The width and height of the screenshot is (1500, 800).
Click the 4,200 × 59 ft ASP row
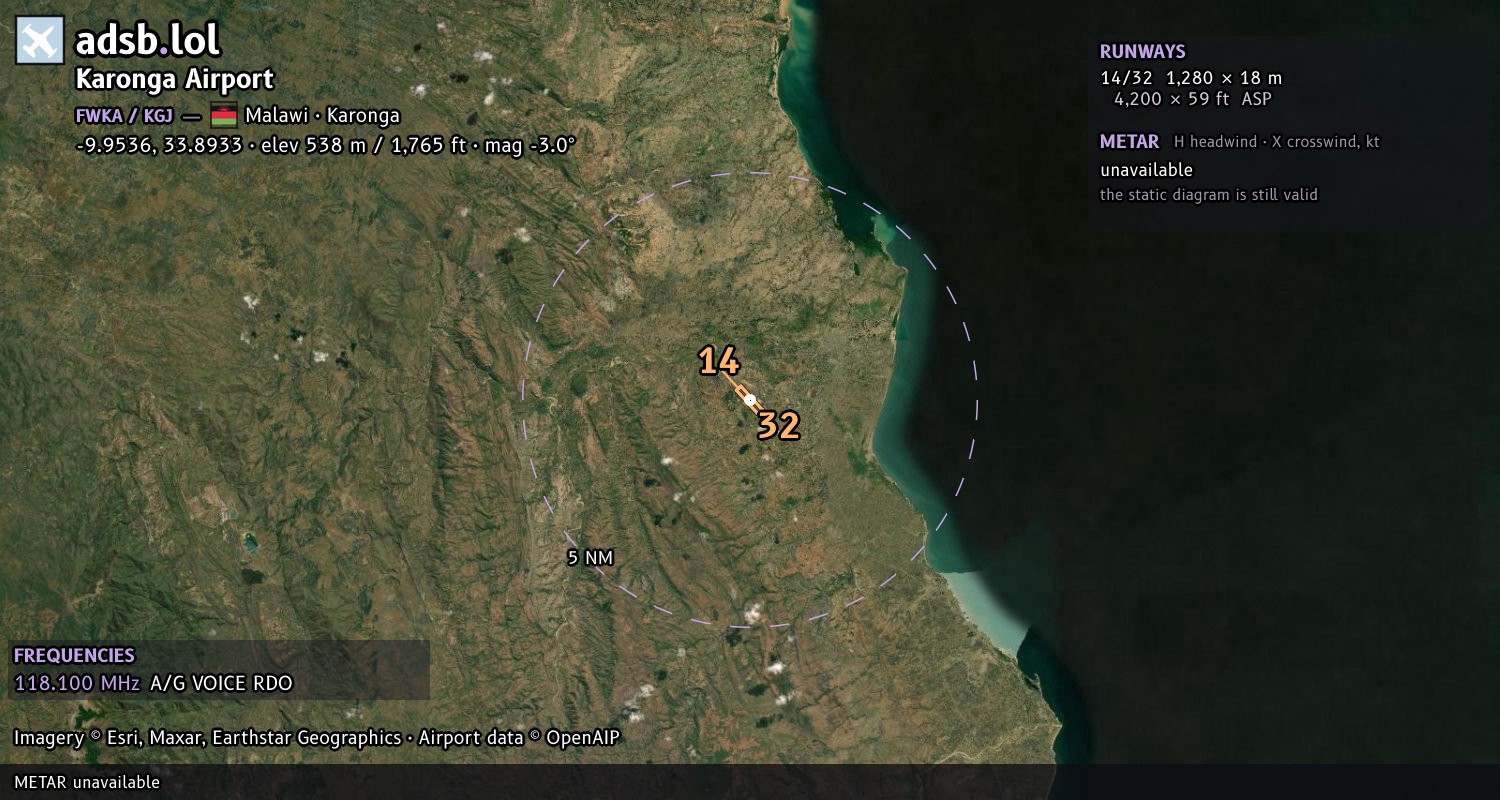1193,99
